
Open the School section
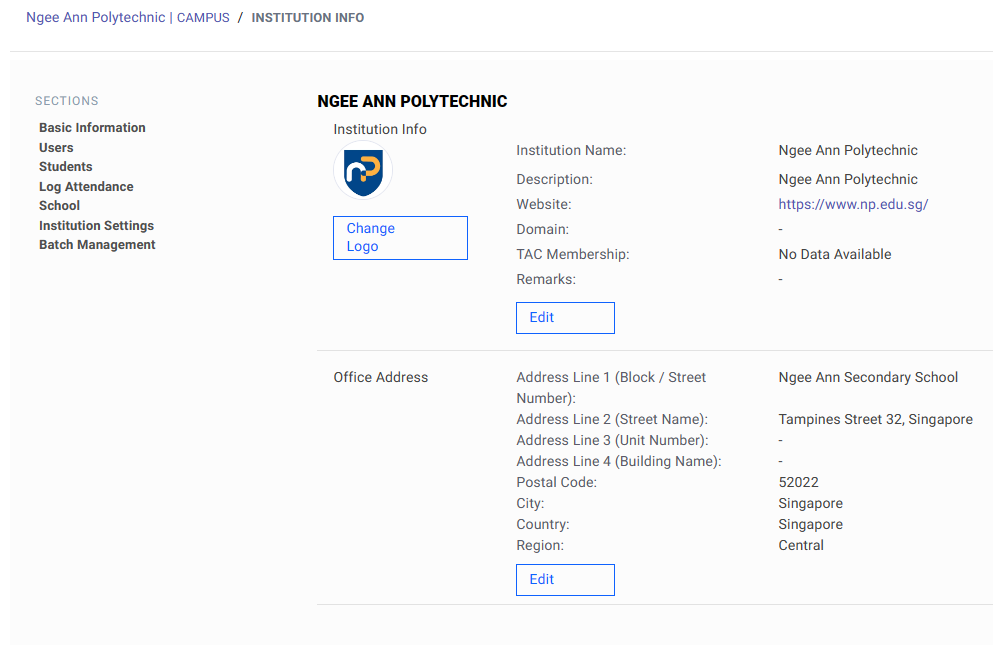click(59, 206)
